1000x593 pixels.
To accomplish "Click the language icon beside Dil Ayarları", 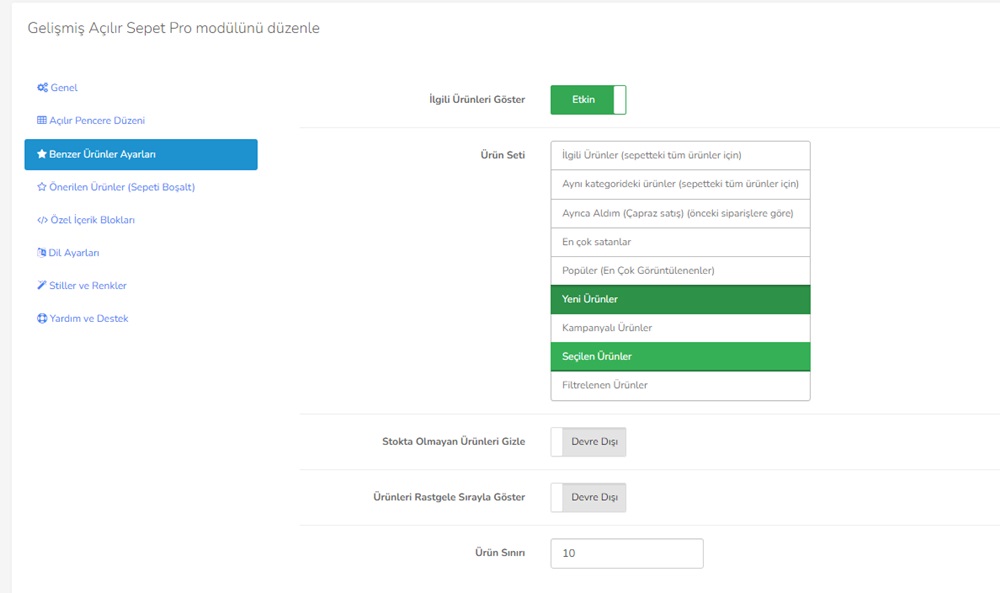I will point(41,253).
